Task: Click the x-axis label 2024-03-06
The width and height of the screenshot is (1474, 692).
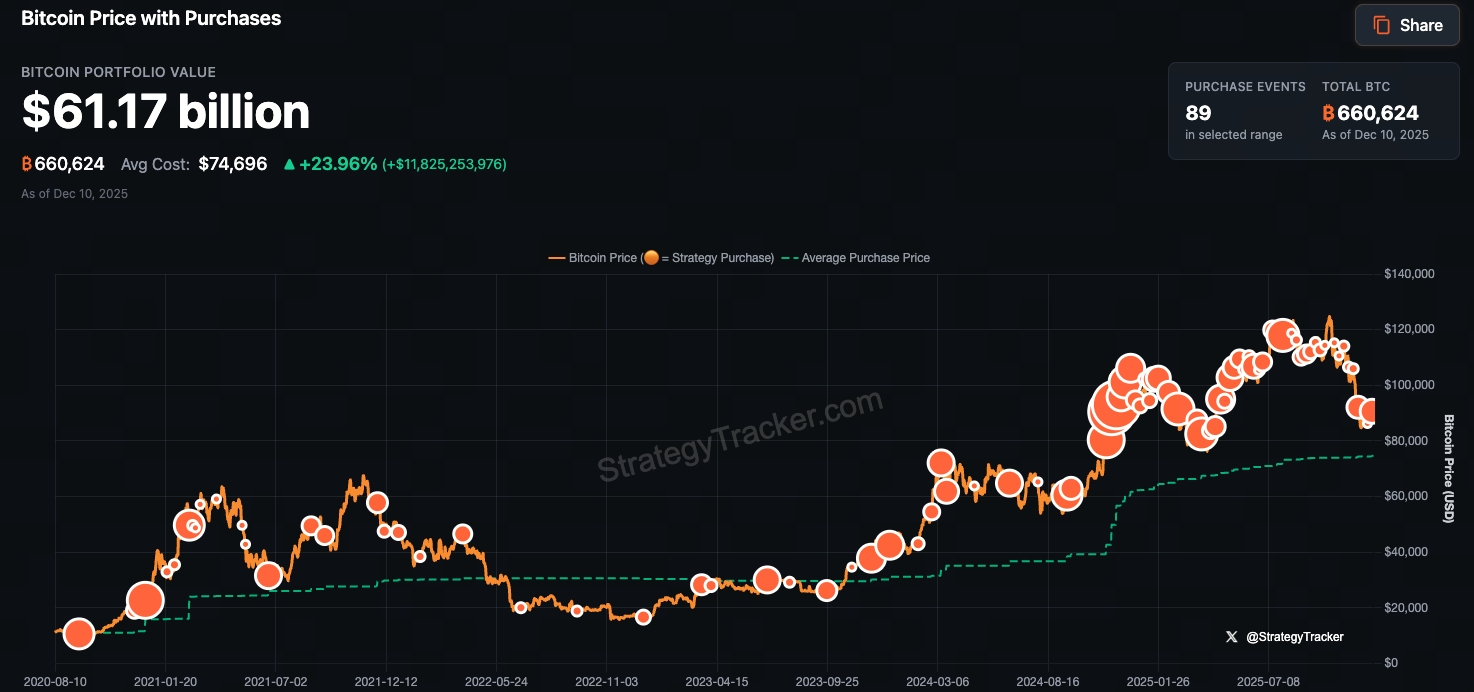Action: (937, 680)
